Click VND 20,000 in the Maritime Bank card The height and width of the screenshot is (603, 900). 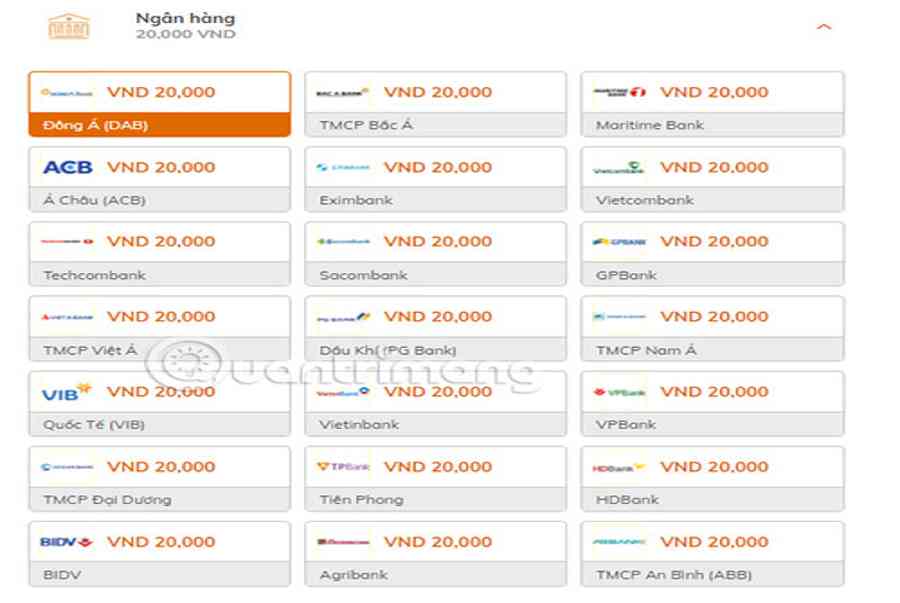(x=715, y=92)
